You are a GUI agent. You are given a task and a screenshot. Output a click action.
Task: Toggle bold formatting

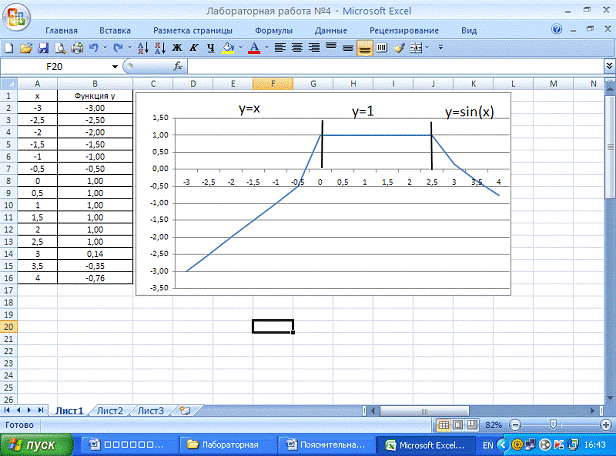tap(176, 47)
